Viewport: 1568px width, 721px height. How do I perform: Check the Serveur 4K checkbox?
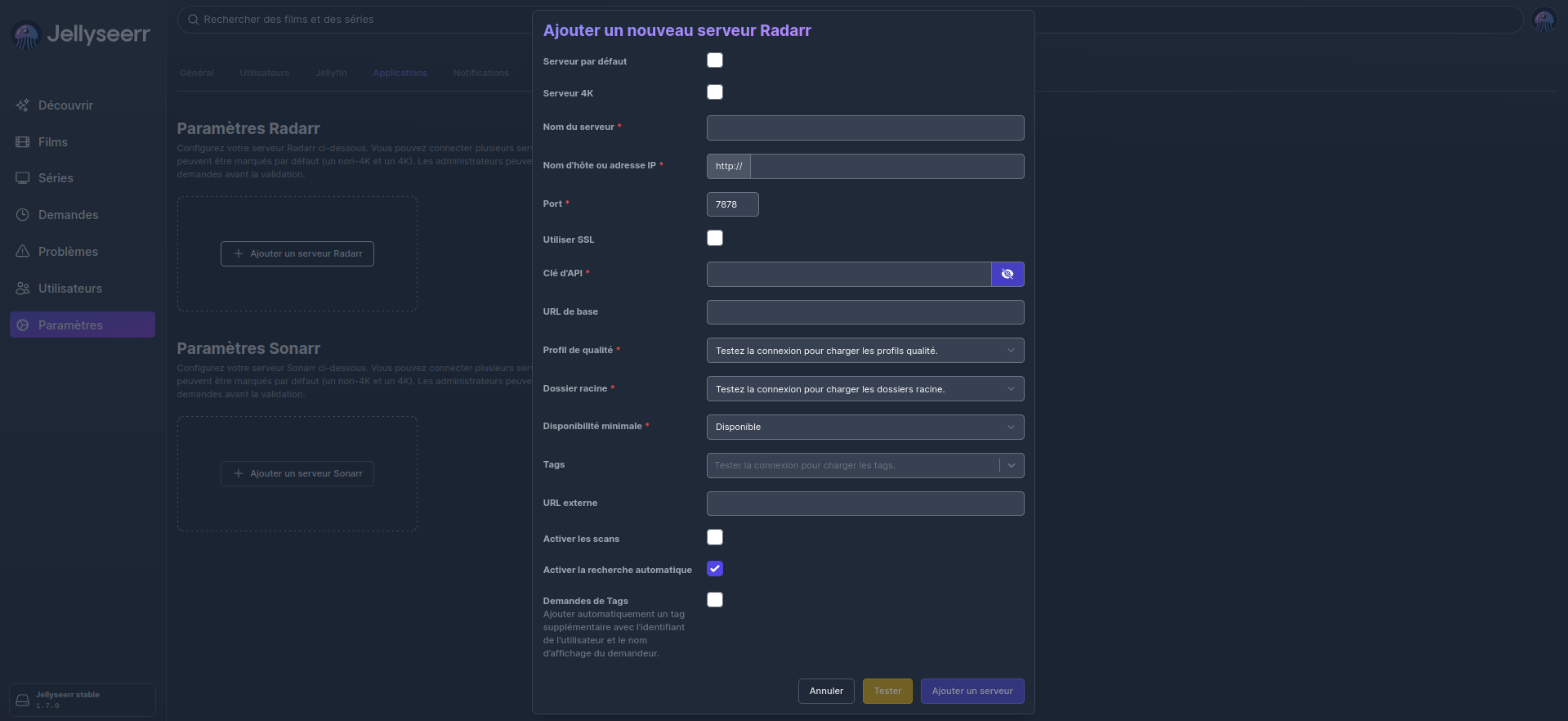pos(715,92)
